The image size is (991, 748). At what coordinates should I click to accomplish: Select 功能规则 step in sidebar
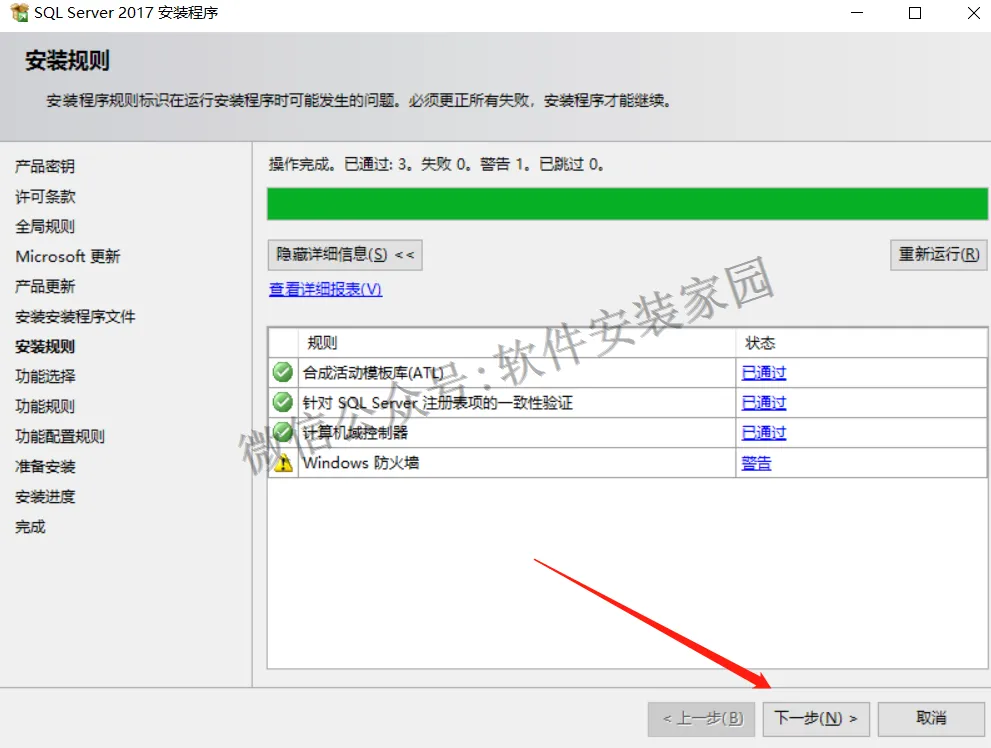(x=45, y=406)
